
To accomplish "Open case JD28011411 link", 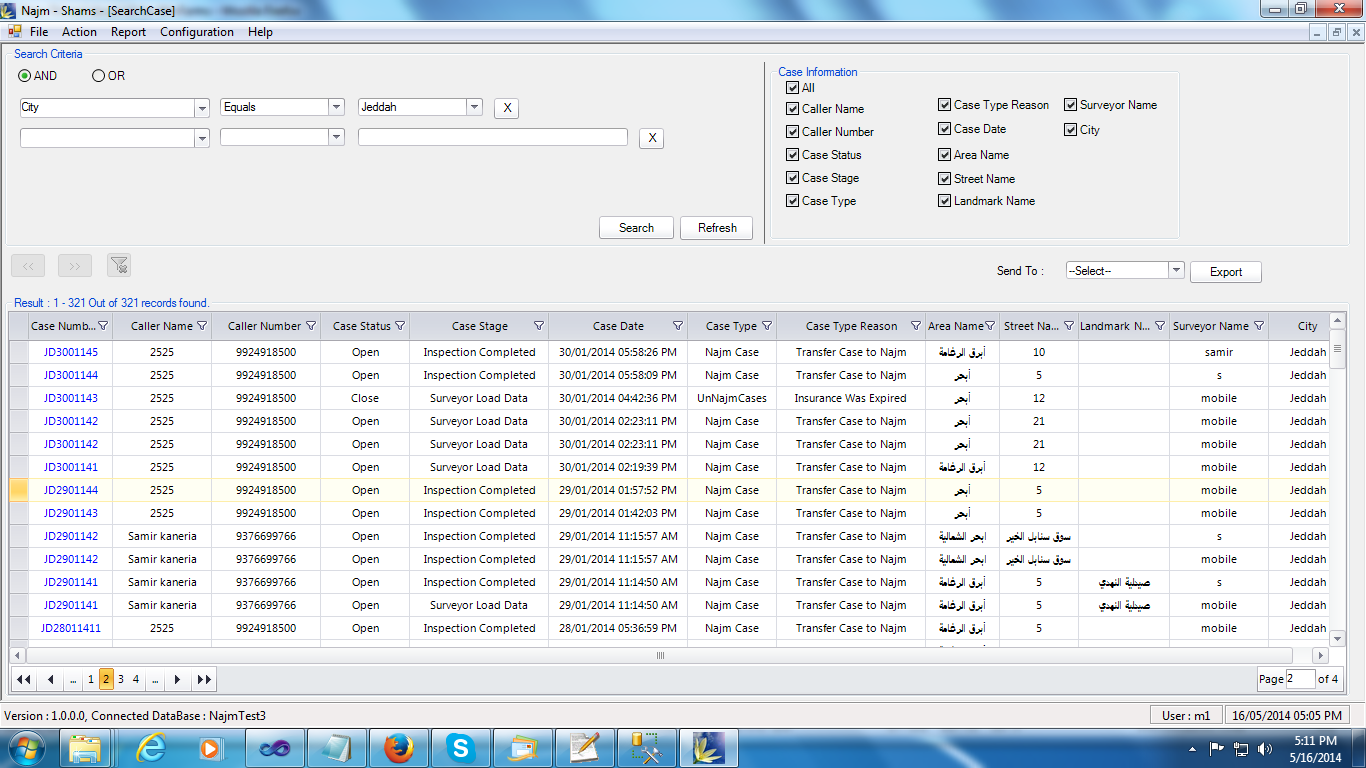I will click(71, 628).
